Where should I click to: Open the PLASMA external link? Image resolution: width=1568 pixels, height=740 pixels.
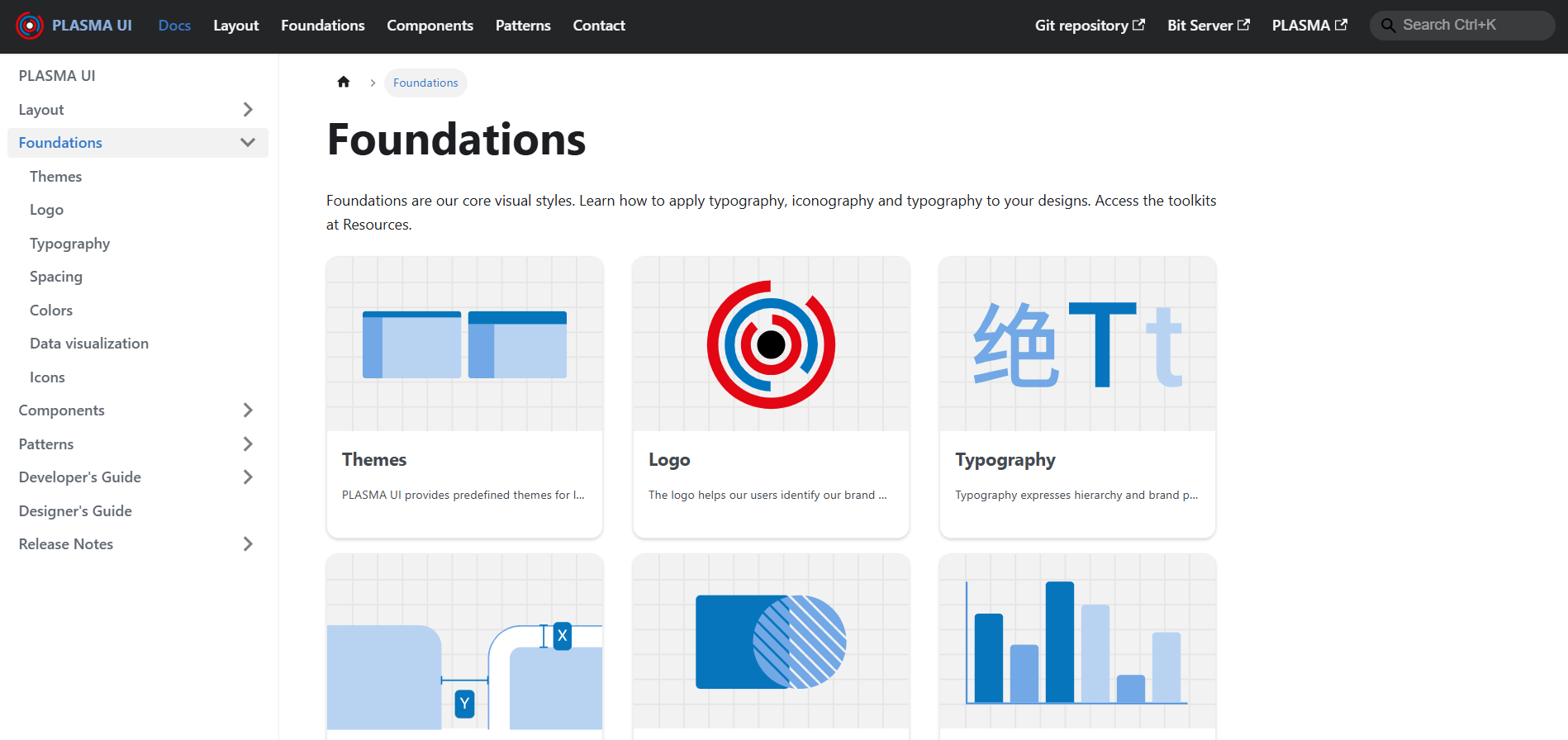1309,26
